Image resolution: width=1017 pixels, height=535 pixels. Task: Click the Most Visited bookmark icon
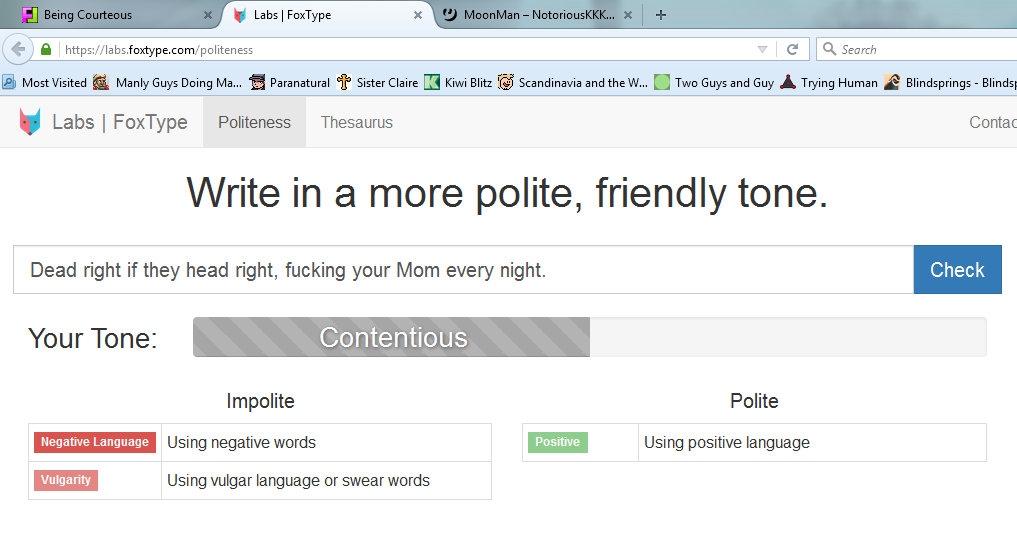(9, 83)
